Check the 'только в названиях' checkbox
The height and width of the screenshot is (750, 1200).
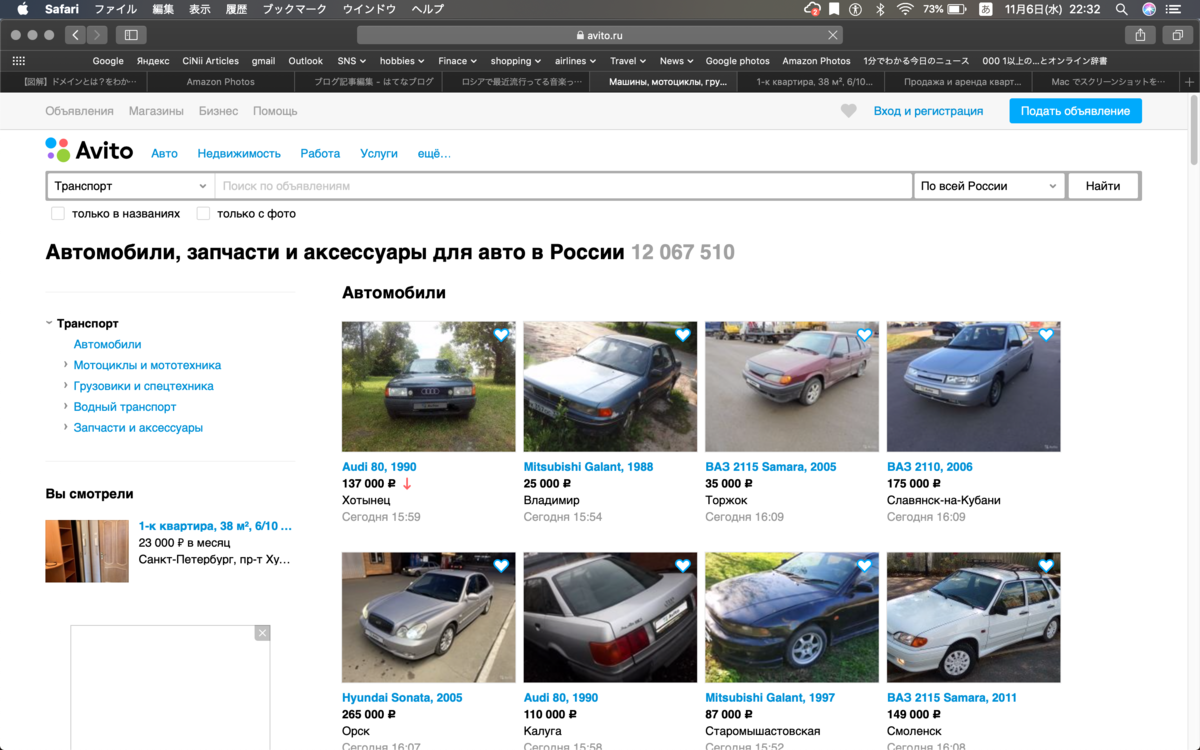(58, 213)
